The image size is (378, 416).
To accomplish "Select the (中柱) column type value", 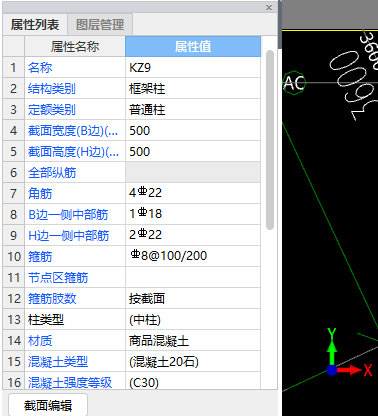I will (193, 320).
